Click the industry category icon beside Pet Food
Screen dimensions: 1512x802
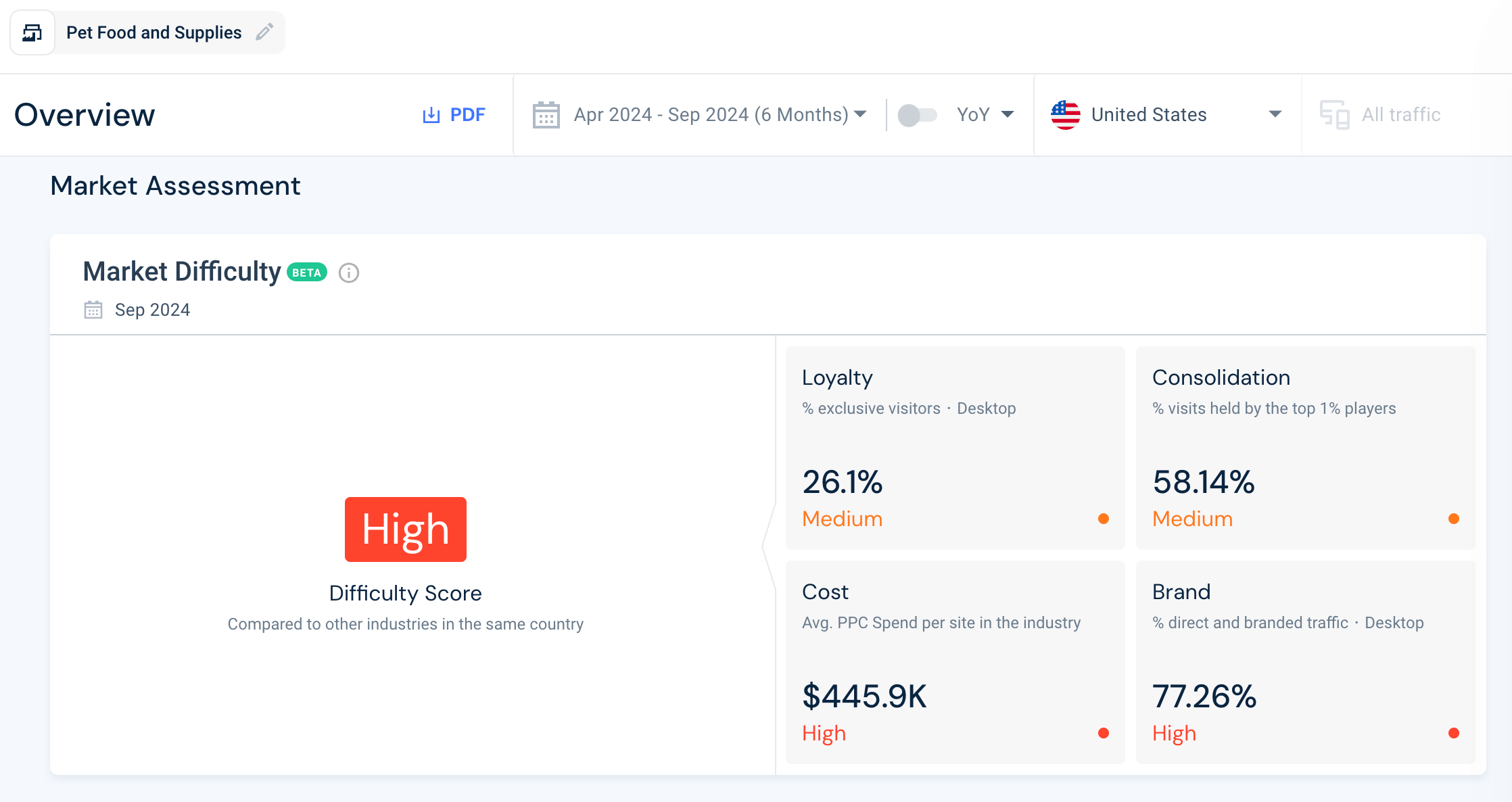coord(32,32)
